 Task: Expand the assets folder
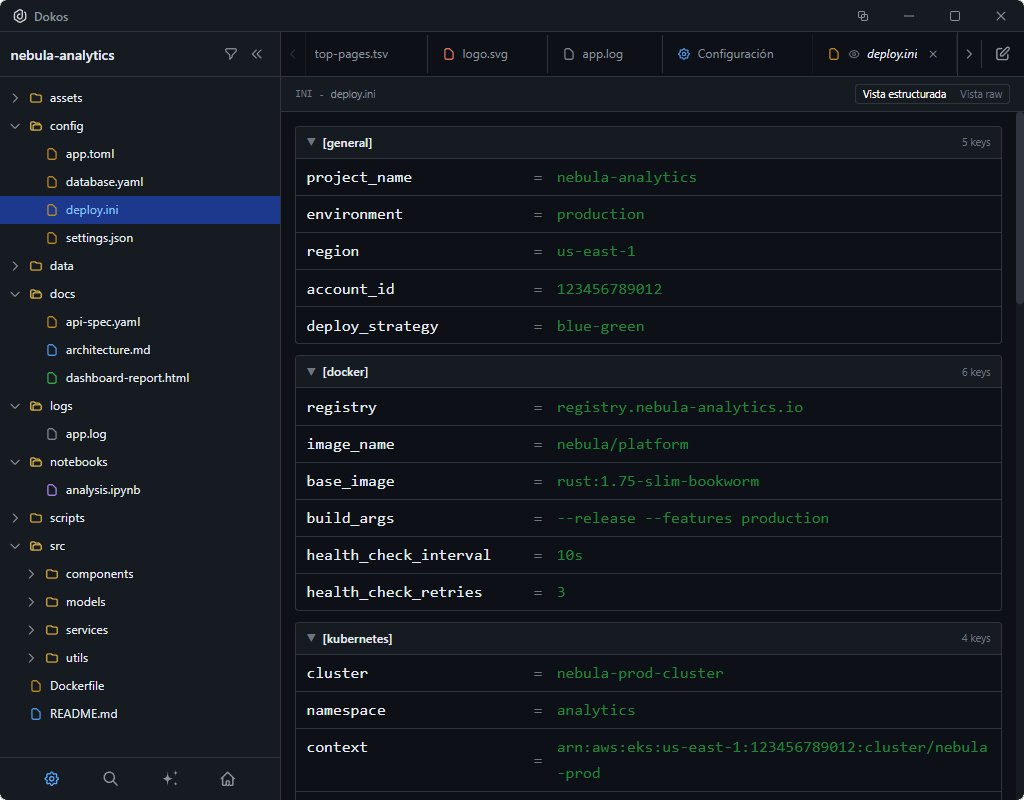[15, 97]
